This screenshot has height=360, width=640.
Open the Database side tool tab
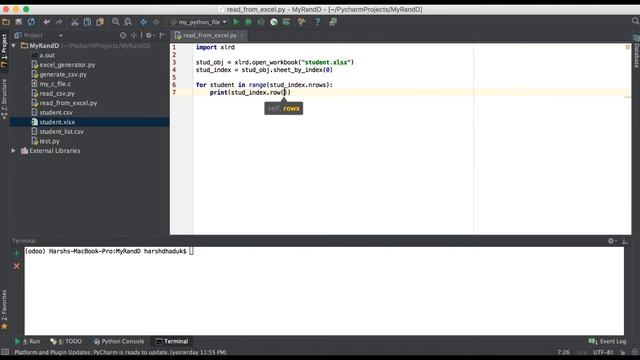(x=636, y=52)
